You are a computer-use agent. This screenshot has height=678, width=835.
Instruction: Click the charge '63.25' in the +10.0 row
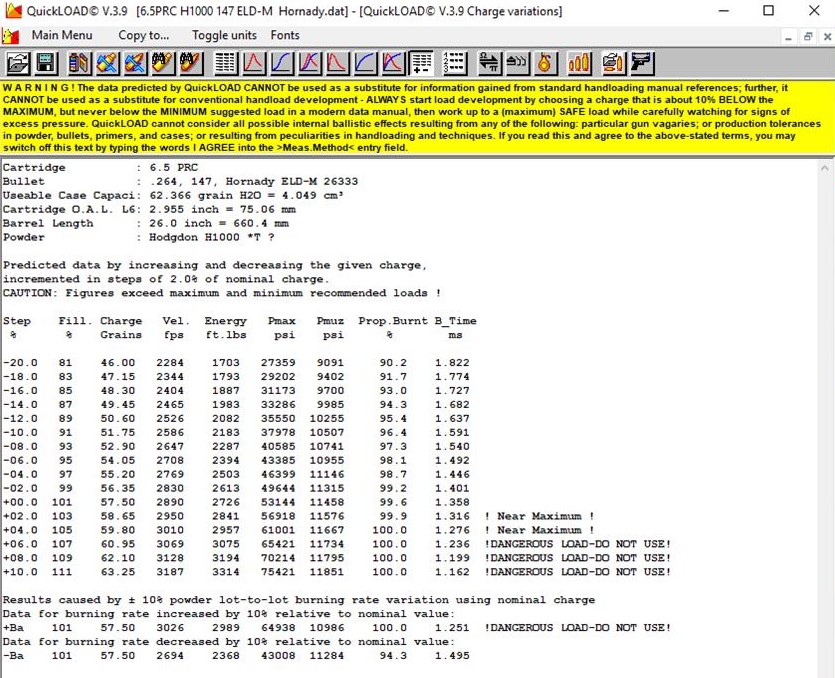118,572
